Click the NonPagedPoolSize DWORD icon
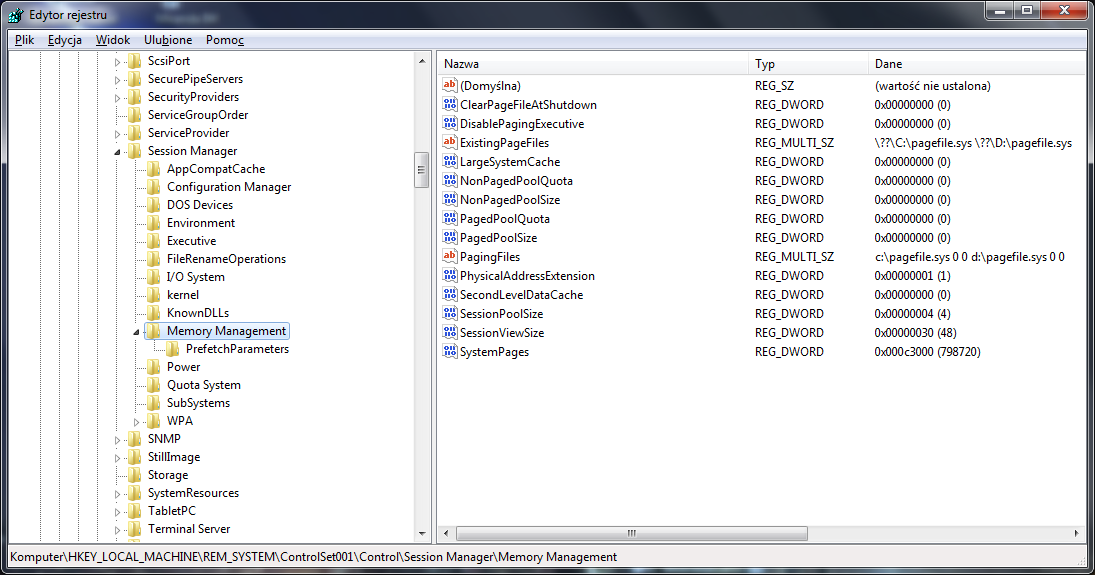 (450, 199)
